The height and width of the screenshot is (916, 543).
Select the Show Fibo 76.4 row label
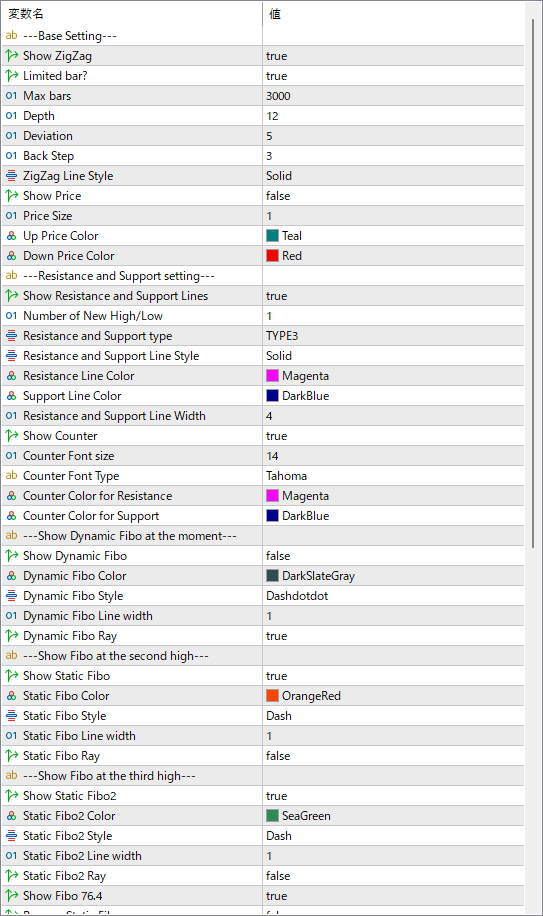pos(62,896)
